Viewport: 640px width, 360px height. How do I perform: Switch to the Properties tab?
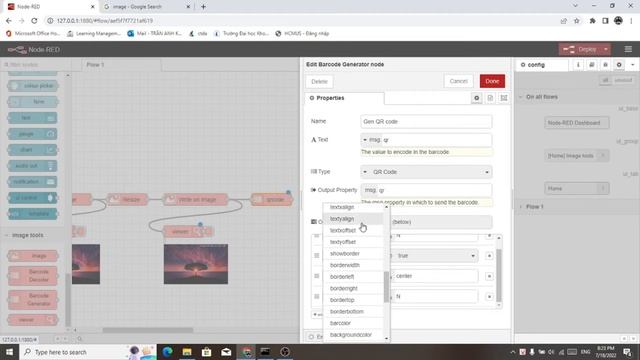(344, 98)
